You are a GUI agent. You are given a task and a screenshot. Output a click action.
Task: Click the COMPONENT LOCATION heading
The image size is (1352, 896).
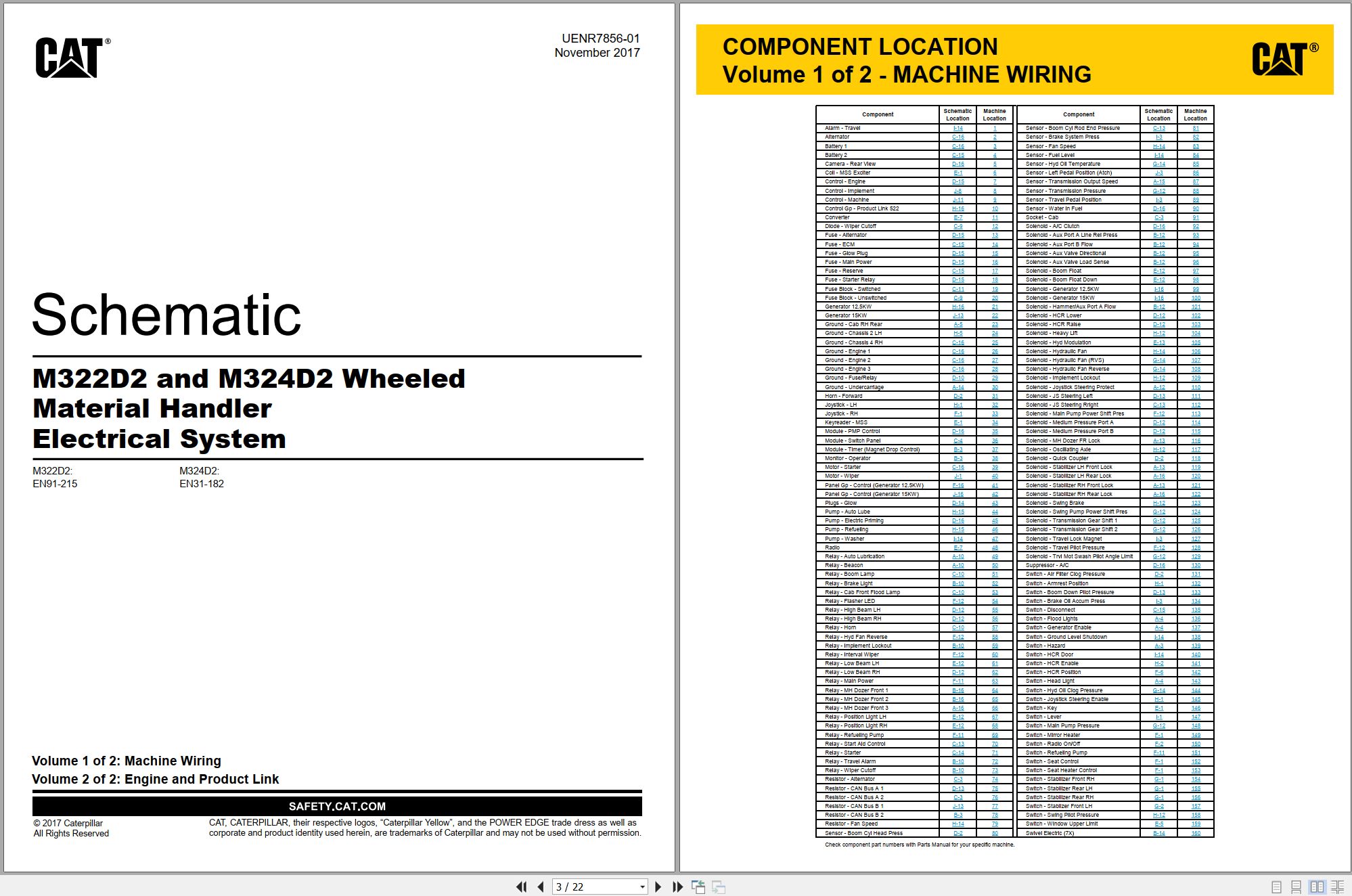click(859, 47)
